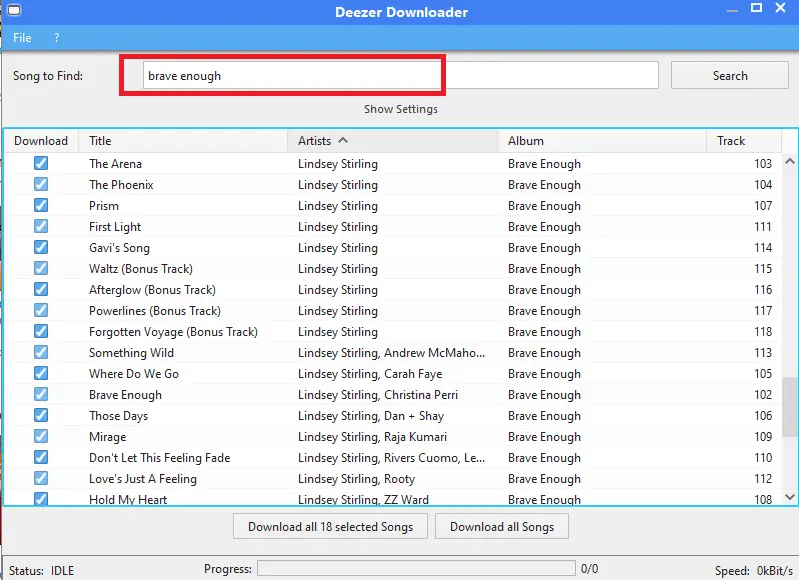
Task: Uncheck download box for The Arena
Action: point(41,163)
